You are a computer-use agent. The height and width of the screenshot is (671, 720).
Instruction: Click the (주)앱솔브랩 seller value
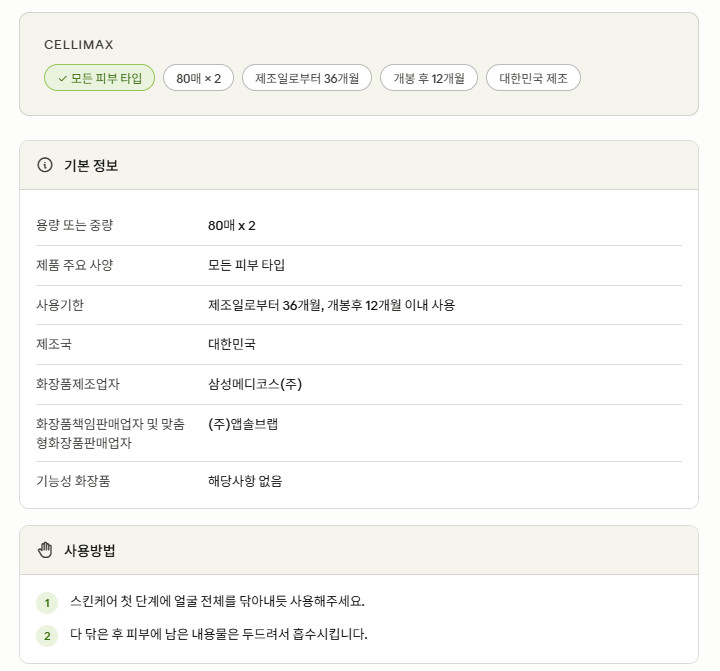click(x=243, y=423)
